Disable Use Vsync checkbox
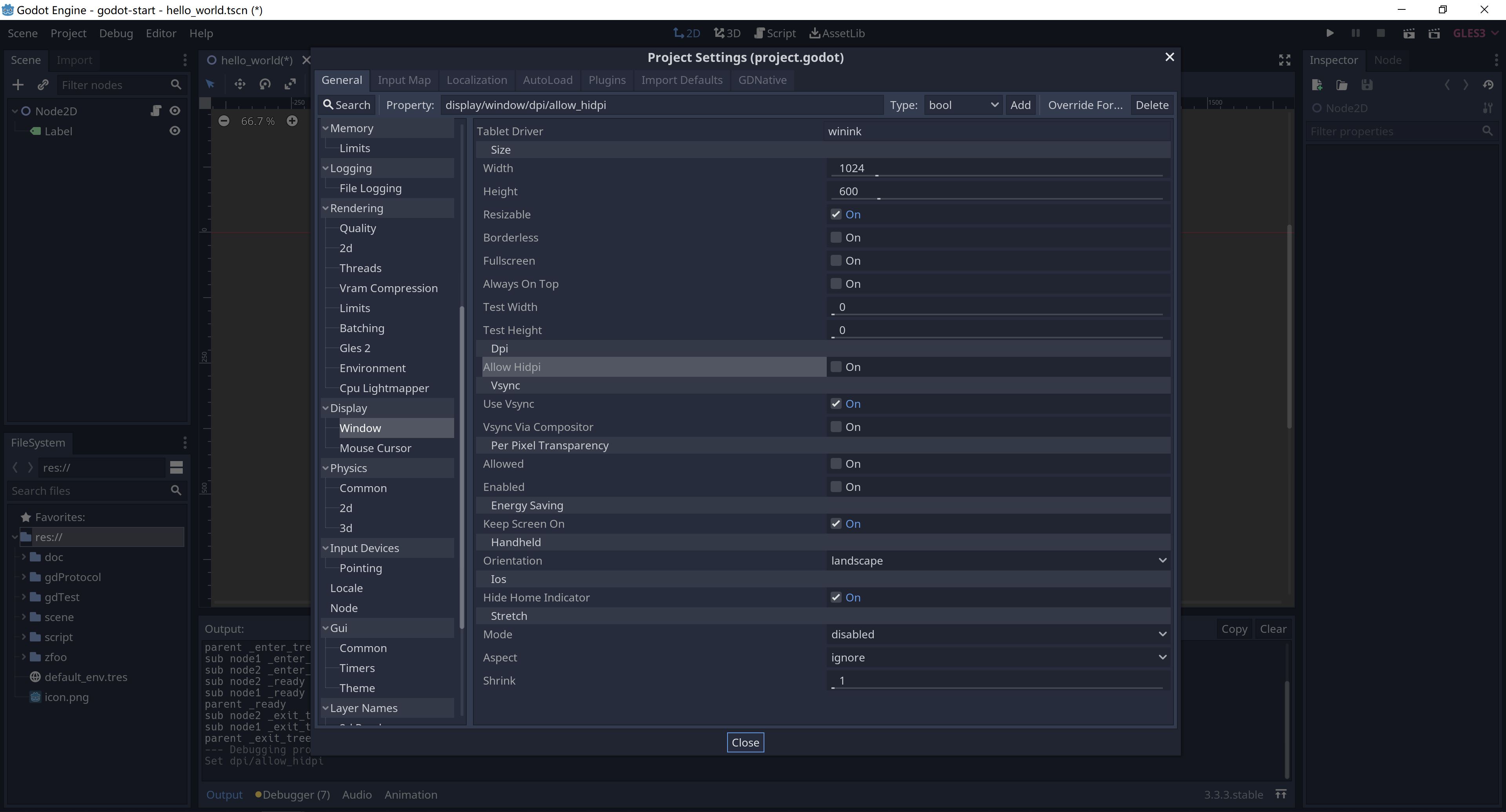The image size is (1506, 812). click(836, 404)
